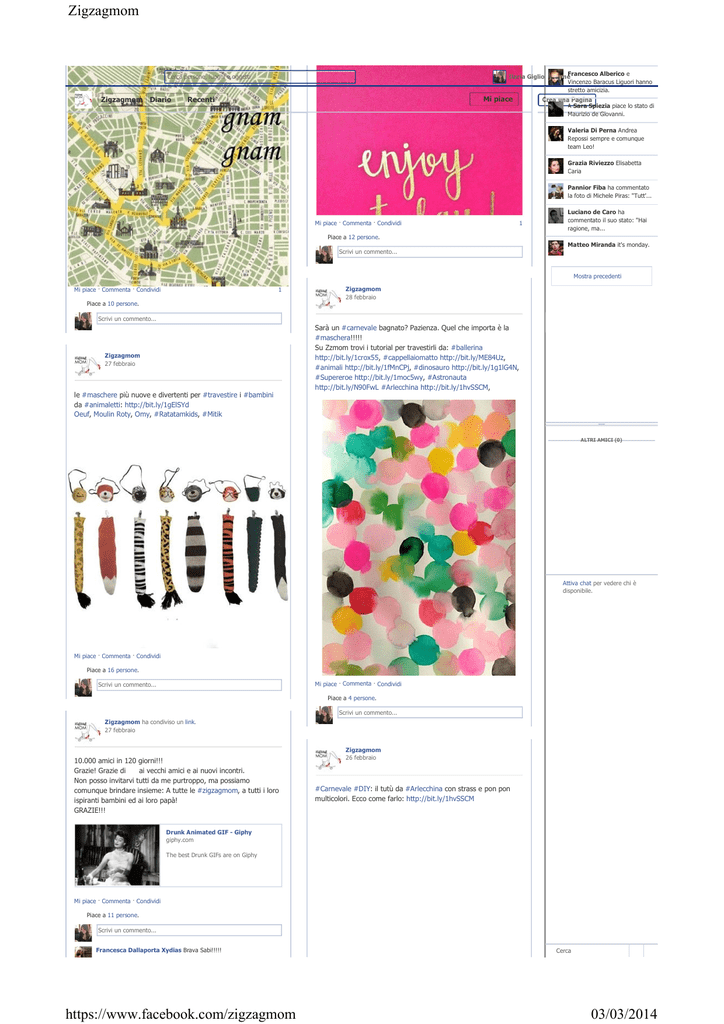Screen dimensions: 724x1024
Task: Open Francesco Alberico's avatar in ticker
Action: tap(556, 77)
